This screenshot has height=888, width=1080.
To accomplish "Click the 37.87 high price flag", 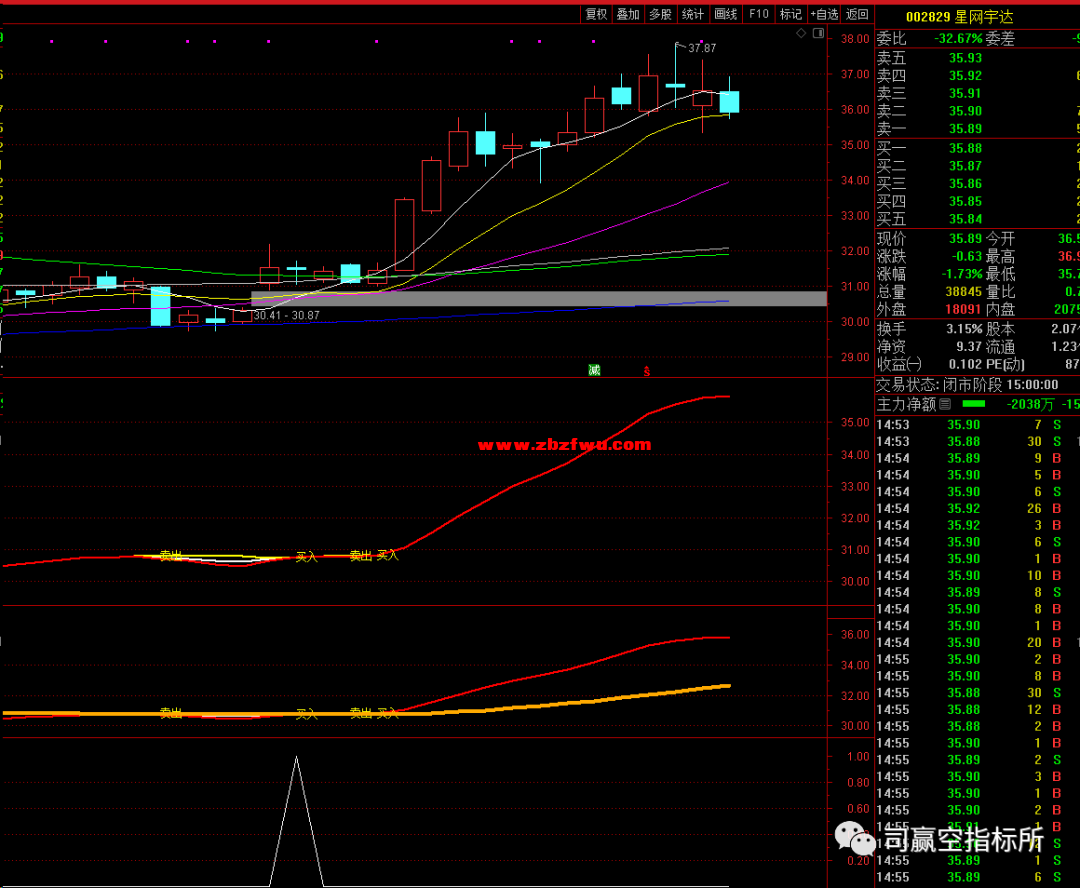I will [x=702, y=48].
